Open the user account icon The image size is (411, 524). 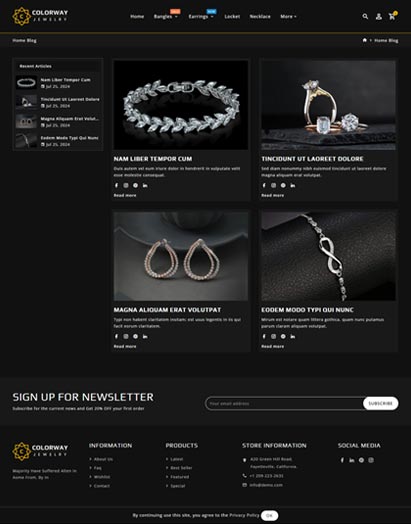click(379, 16)
